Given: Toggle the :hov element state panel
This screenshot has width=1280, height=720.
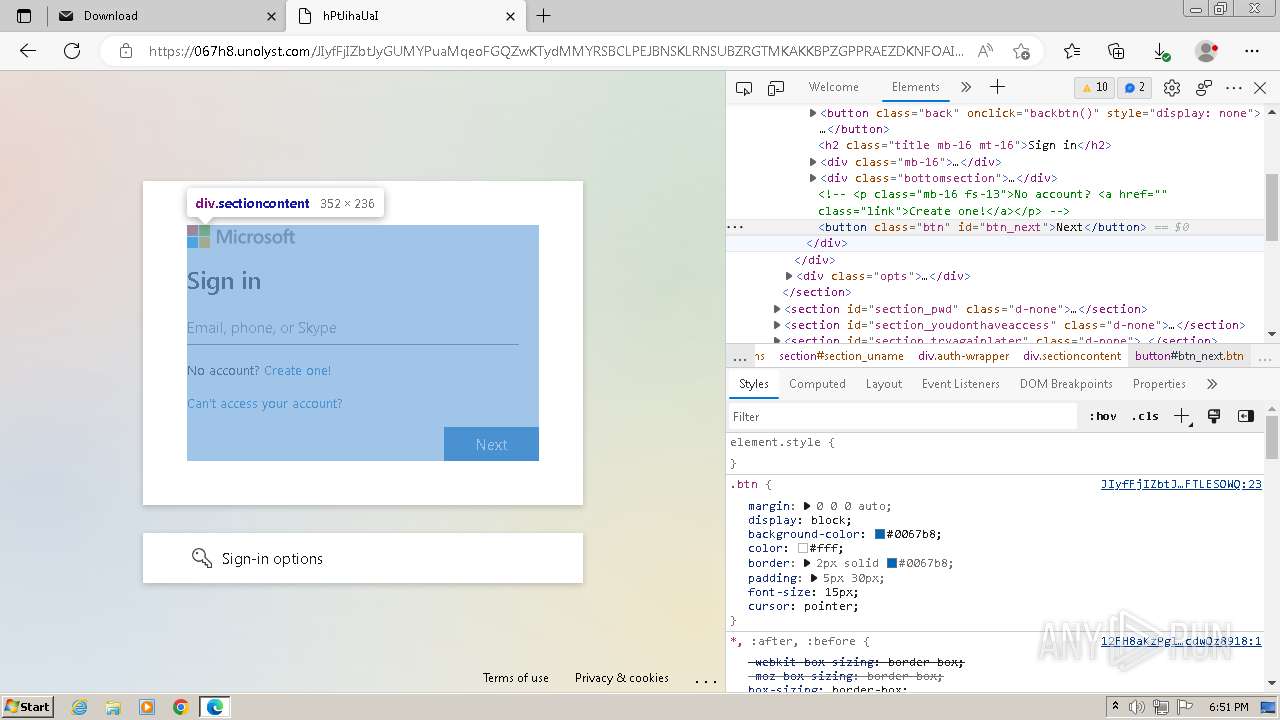Looking at the screenshot, I should click(x=1103, y=416).
